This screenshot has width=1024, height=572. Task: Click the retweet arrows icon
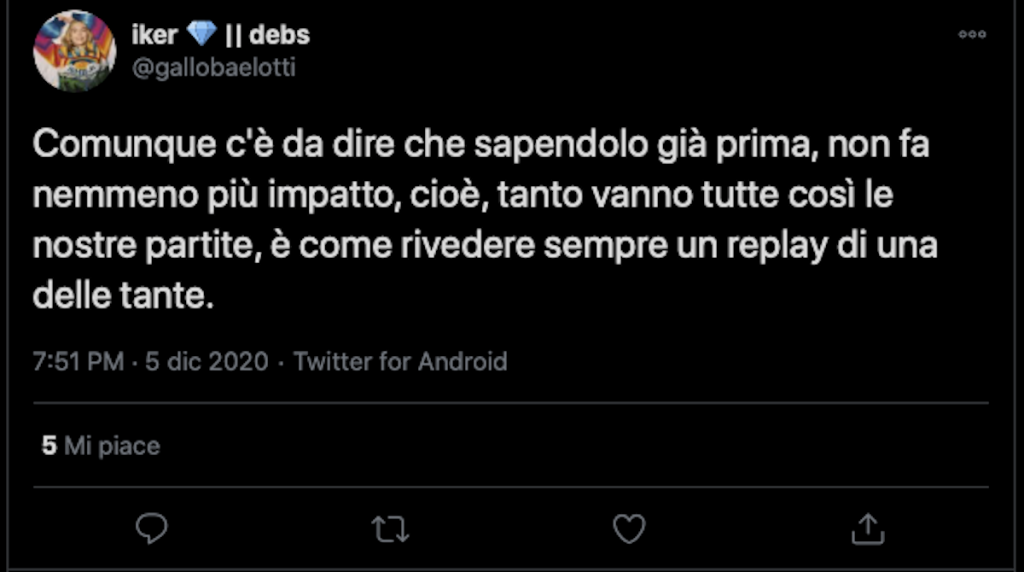(389, 528)
